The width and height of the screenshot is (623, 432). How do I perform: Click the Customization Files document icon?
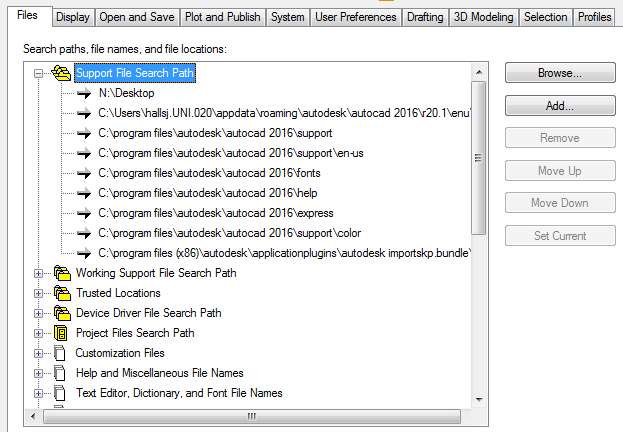[59, 353]
